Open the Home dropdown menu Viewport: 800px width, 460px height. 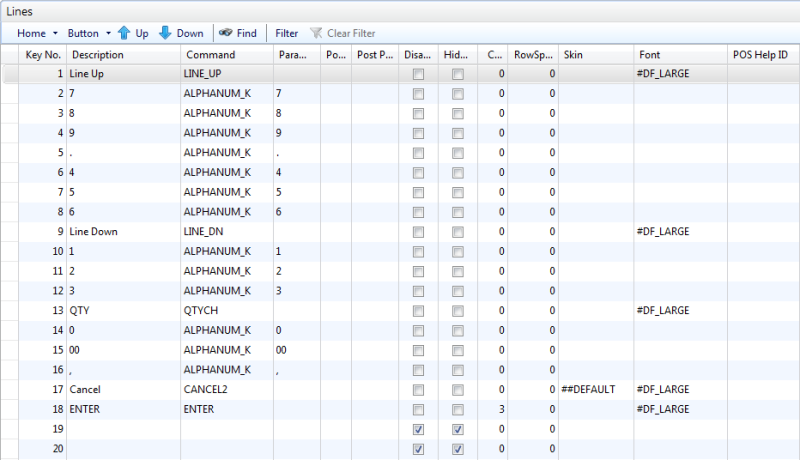coord(38,33)
